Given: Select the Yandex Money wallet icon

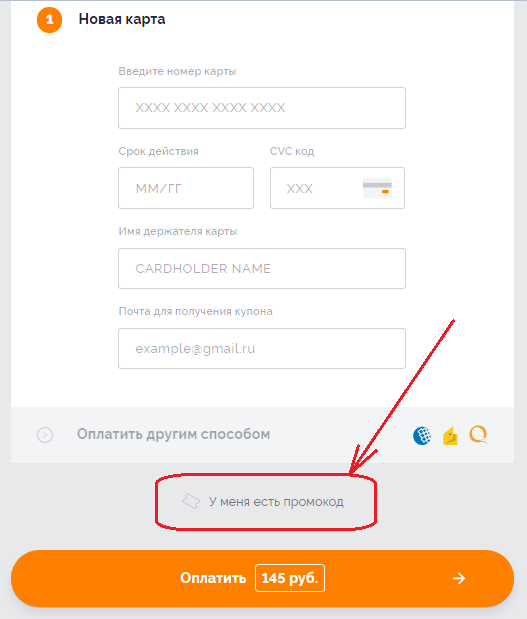Looking at the screenshot, I should 450,436.
